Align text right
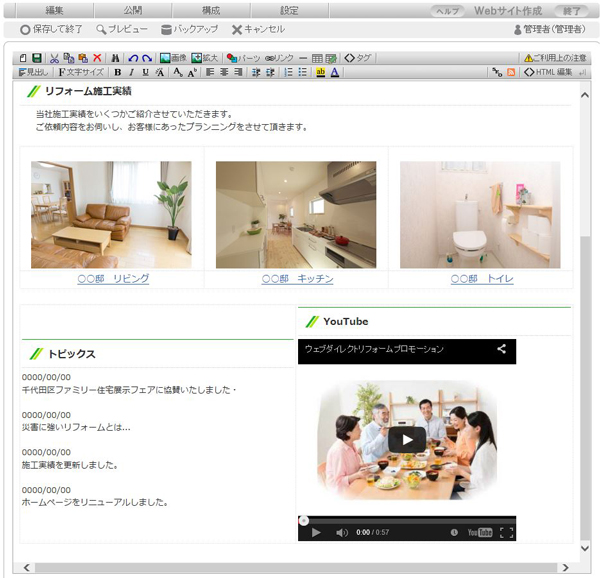 [x=238, y=72]
